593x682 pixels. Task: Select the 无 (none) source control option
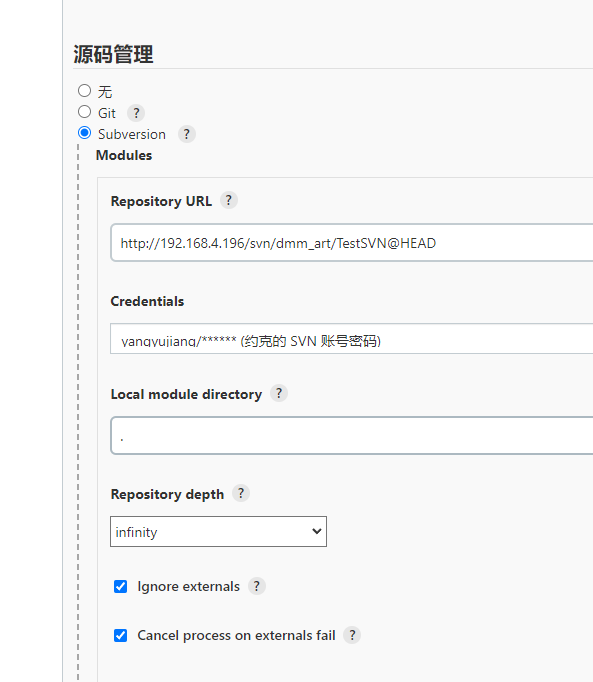tap(84, 90)
